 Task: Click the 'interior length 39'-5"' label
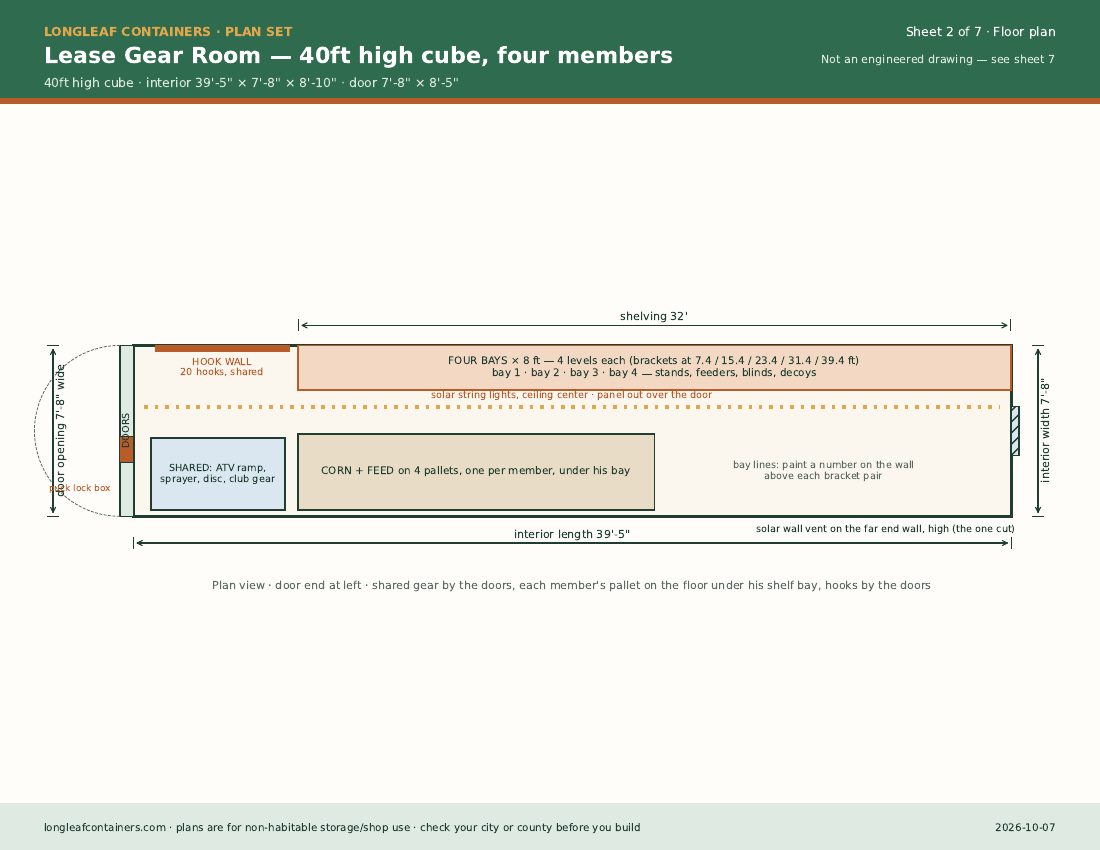[572, 534]
